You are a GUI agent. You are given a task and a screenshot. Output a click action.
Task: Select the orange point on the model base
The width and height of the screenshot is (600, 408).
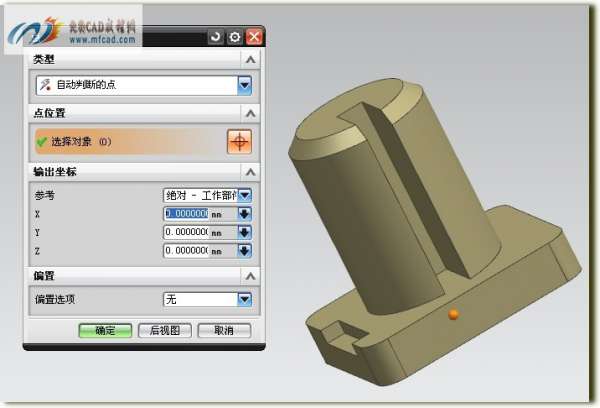coord(453,315)
